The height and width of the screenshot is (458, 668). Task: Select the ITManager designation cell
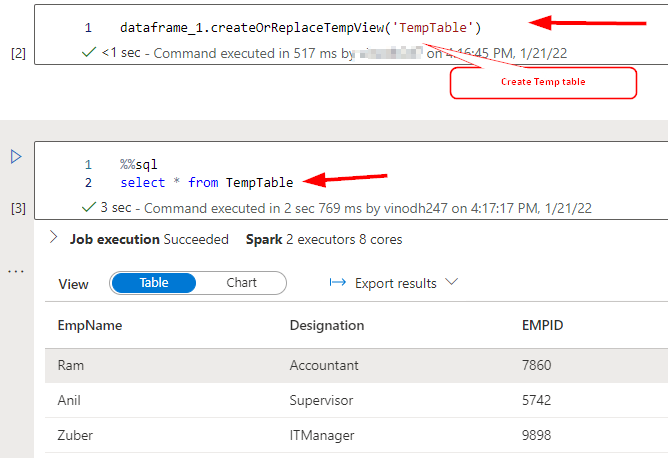click(x=321, y=435)
